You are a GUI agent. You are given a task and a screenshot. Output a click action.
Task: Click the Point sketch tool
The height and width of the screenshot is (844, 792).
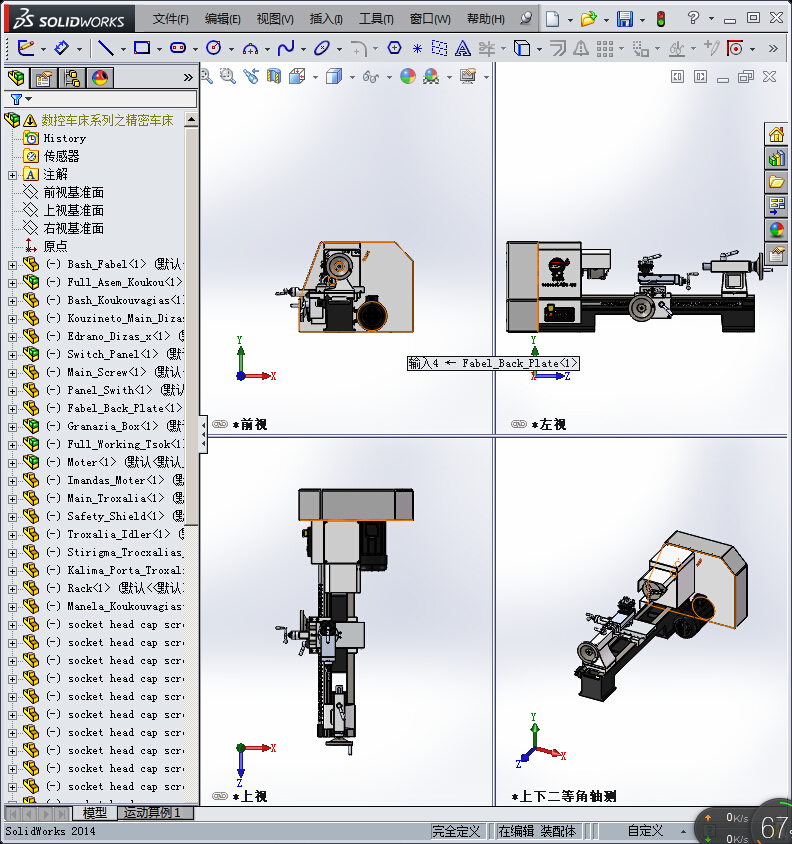tap(417, 48)
